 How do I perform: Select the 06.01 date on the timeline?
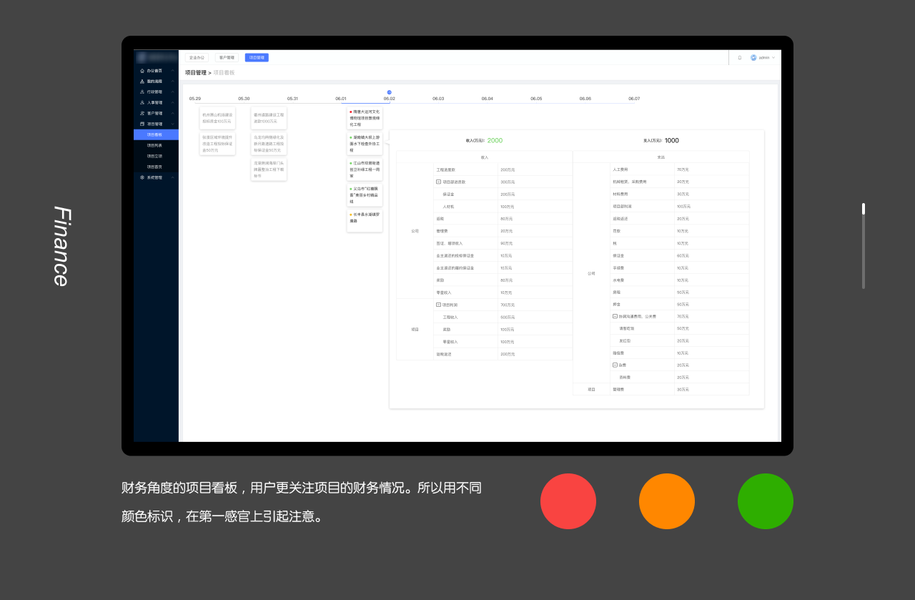pyautogui.click(x=341, y=99)
